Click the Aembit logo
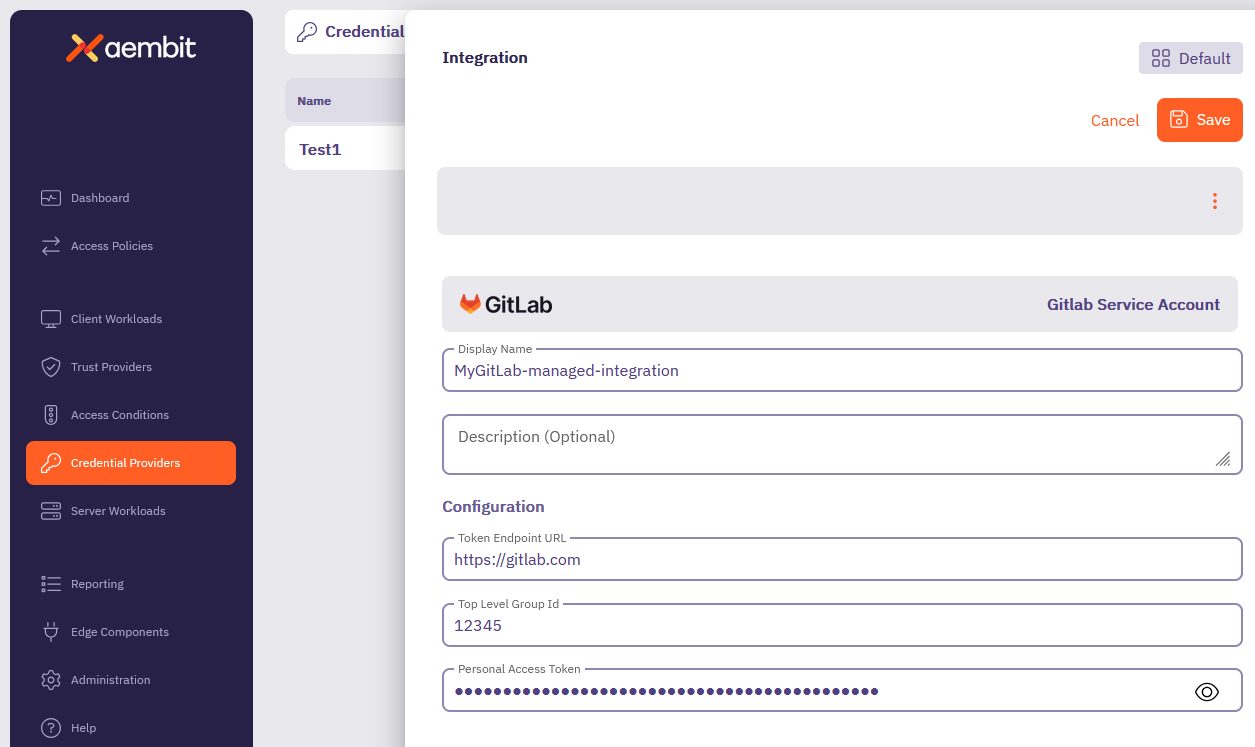Screen dimensions: 1255x747 tap(131, 47)
